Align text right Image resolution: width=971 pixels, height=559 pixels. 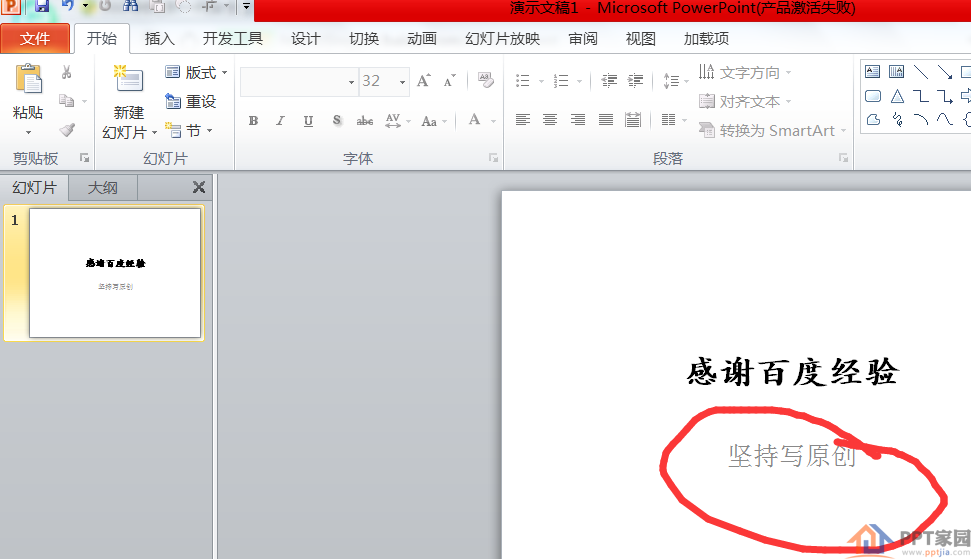click(x=578, y=119)
